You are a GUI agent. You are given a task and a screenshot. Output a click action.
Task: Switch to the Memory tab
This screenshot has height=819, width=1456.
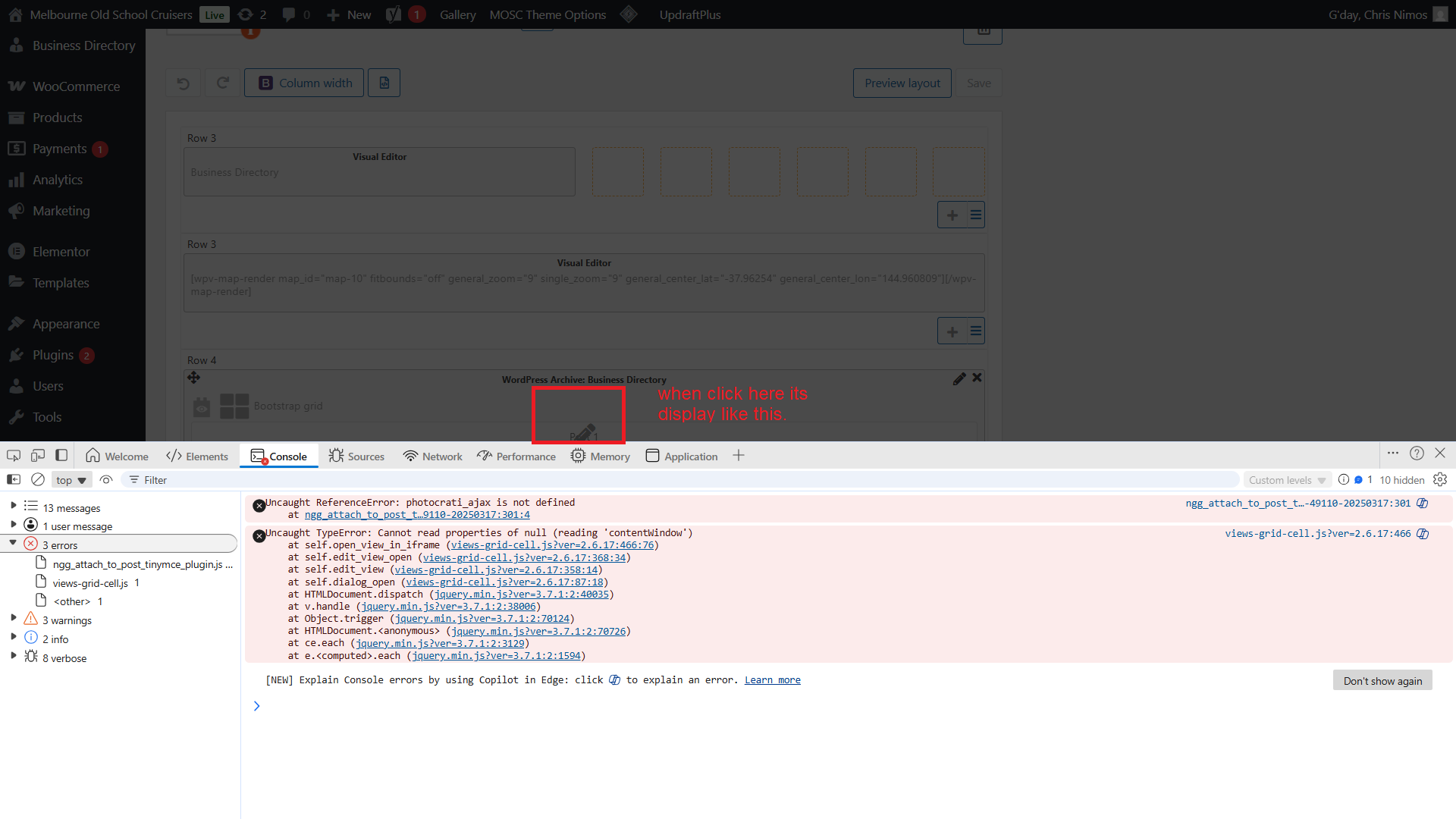601,456
